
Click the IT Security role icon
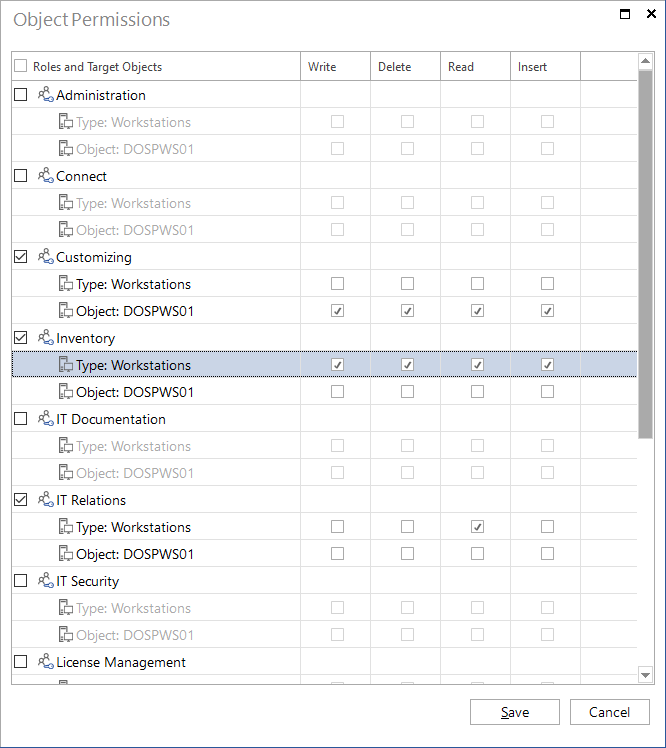pos(46,581)
